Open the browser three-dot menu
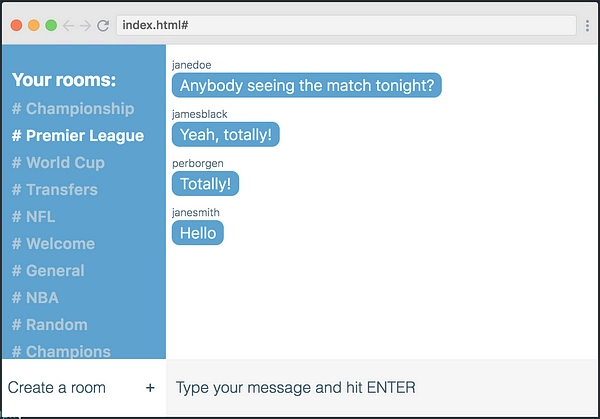 click(587, 26)
